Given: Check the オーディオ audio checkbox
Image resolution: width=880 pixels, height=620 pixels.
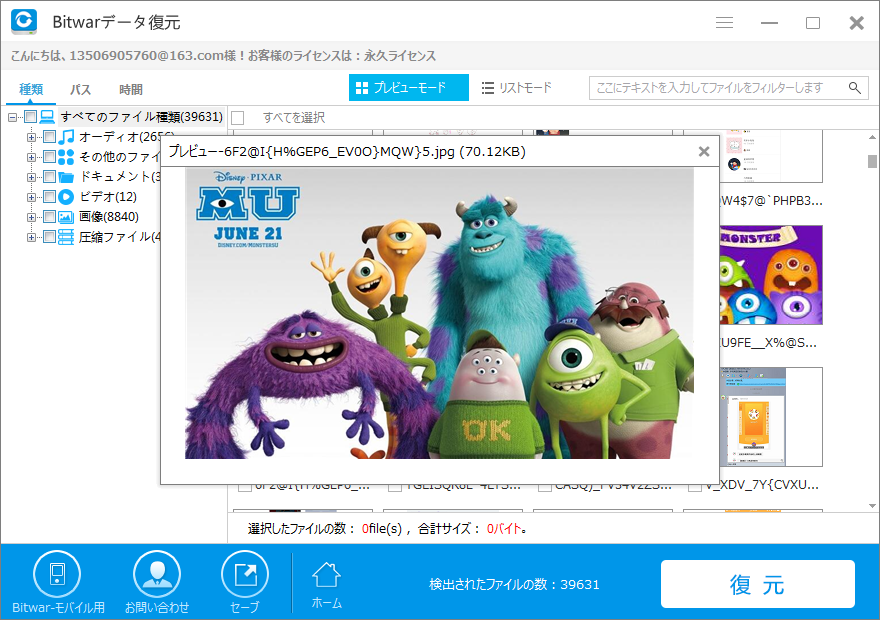Looking at the screenshot, I should coord(49,137).
